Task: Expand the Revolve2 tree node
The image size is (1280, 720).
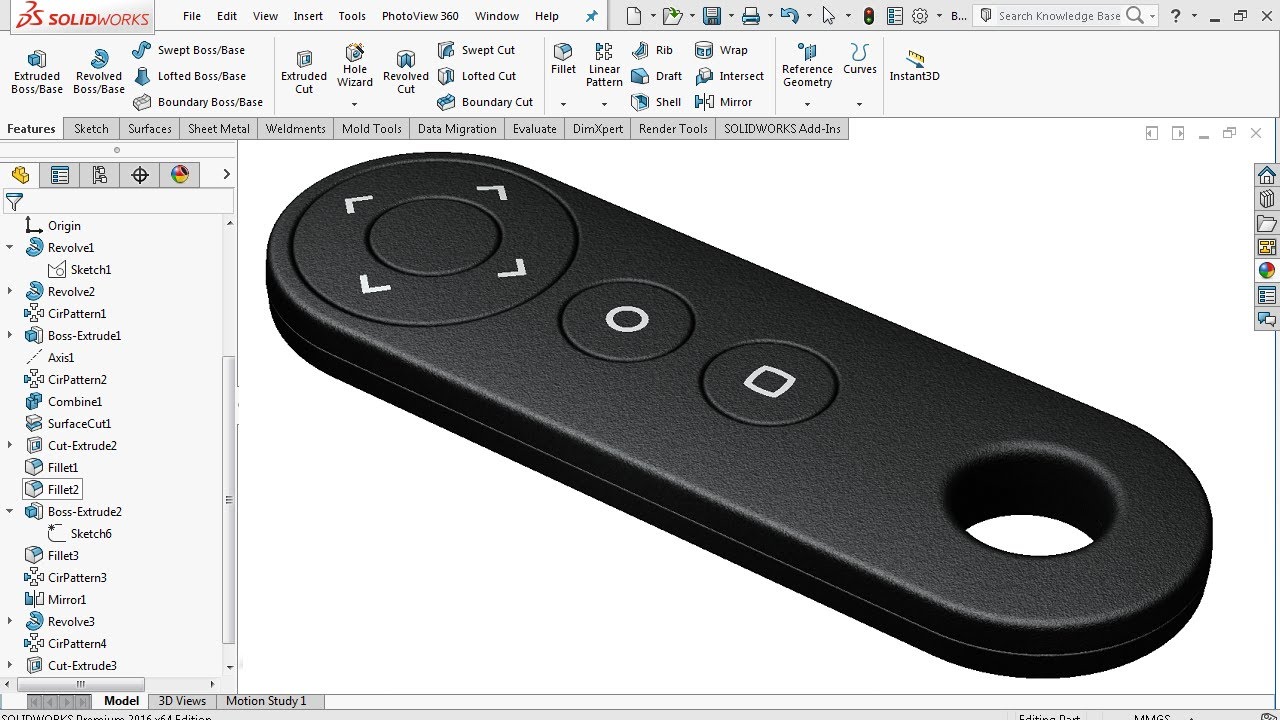Action: (10, 291)
